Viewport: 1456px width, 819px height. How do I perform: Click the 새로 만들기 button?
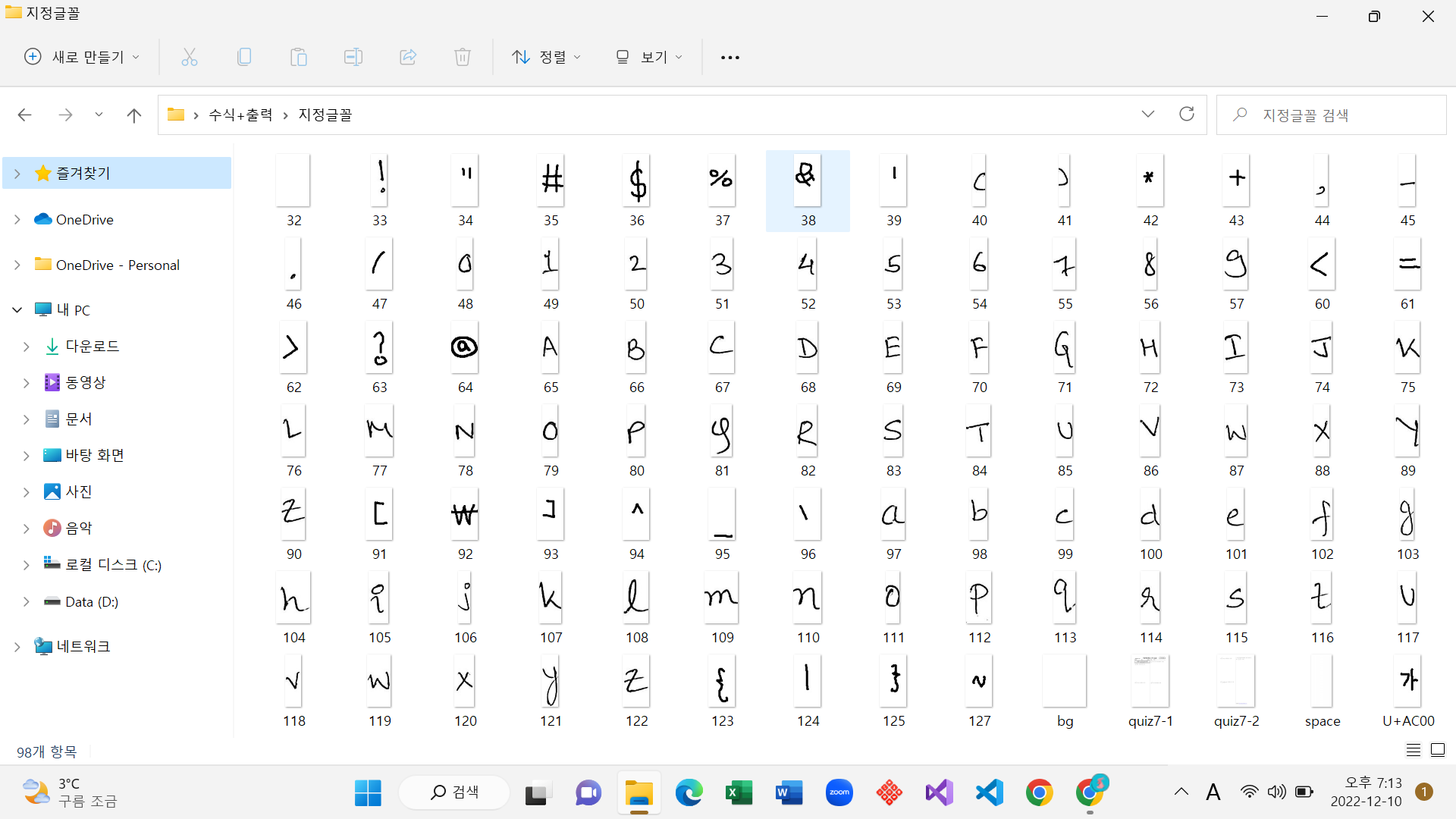[83, 57]
